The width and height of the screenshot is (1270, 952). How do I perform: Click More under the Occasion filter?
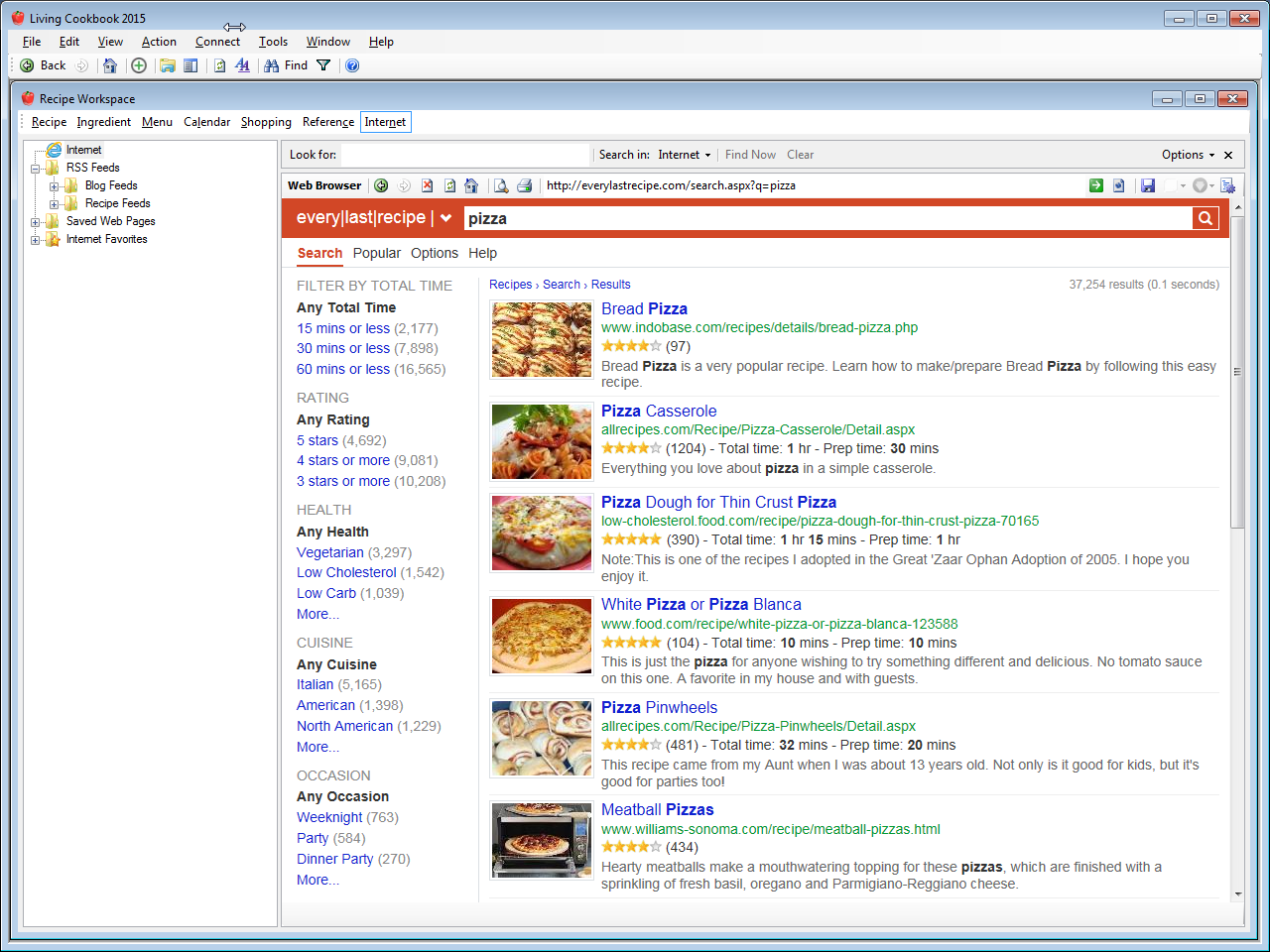point(317,880)
